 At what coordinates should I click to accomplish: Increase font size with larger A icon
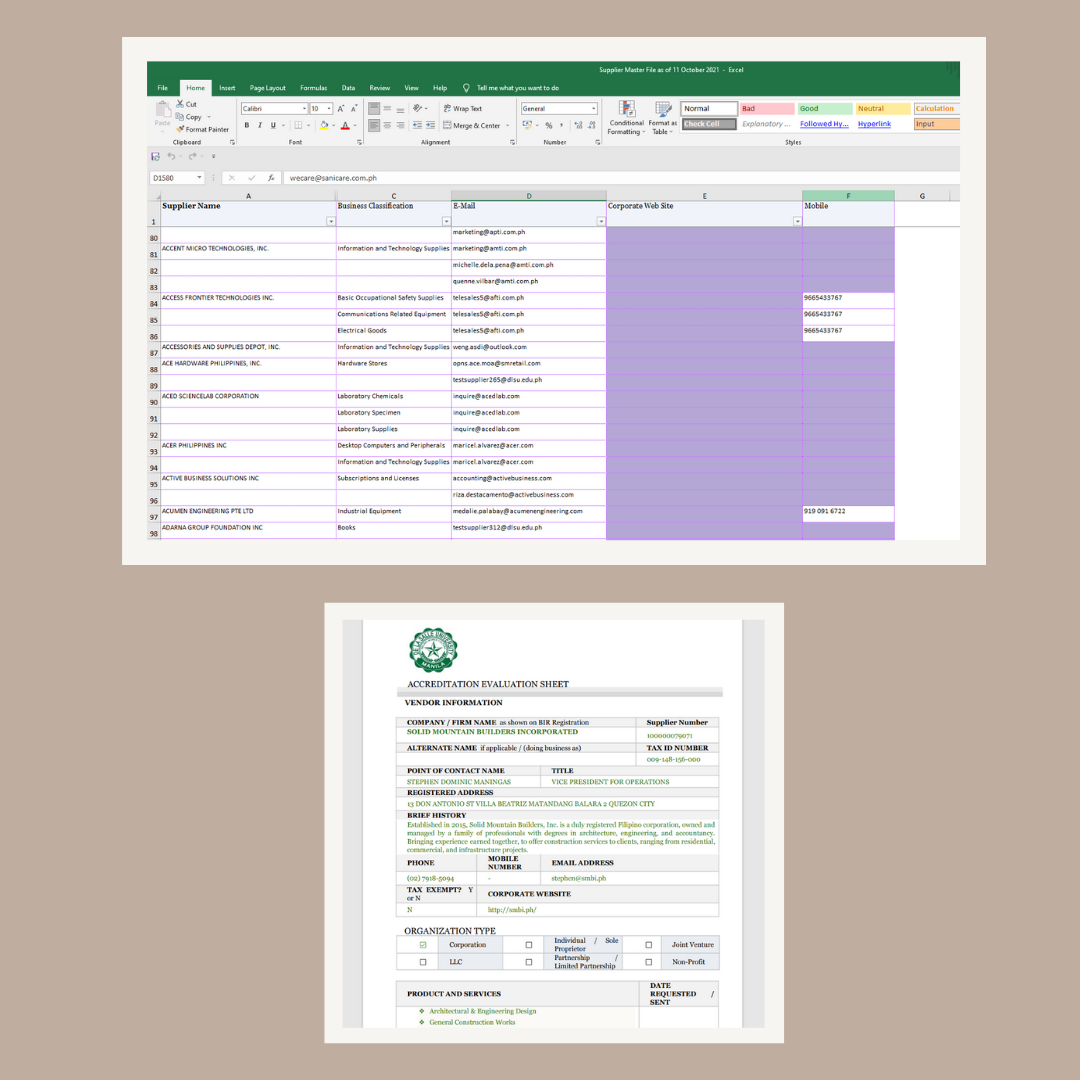pyautogui.click(x=340, y=109)
